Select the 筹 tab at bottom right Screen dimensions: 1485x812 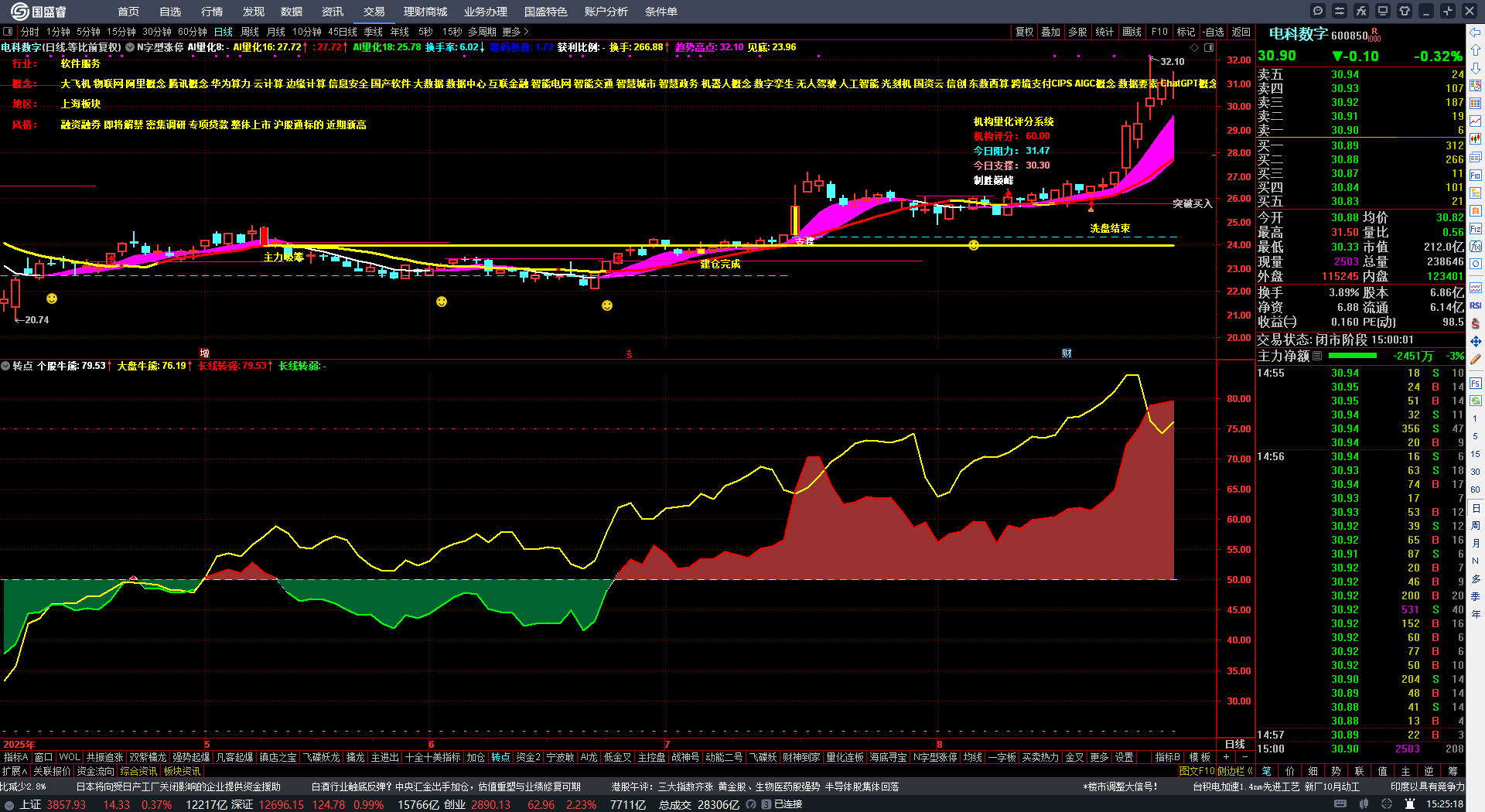click(1453, 771)
